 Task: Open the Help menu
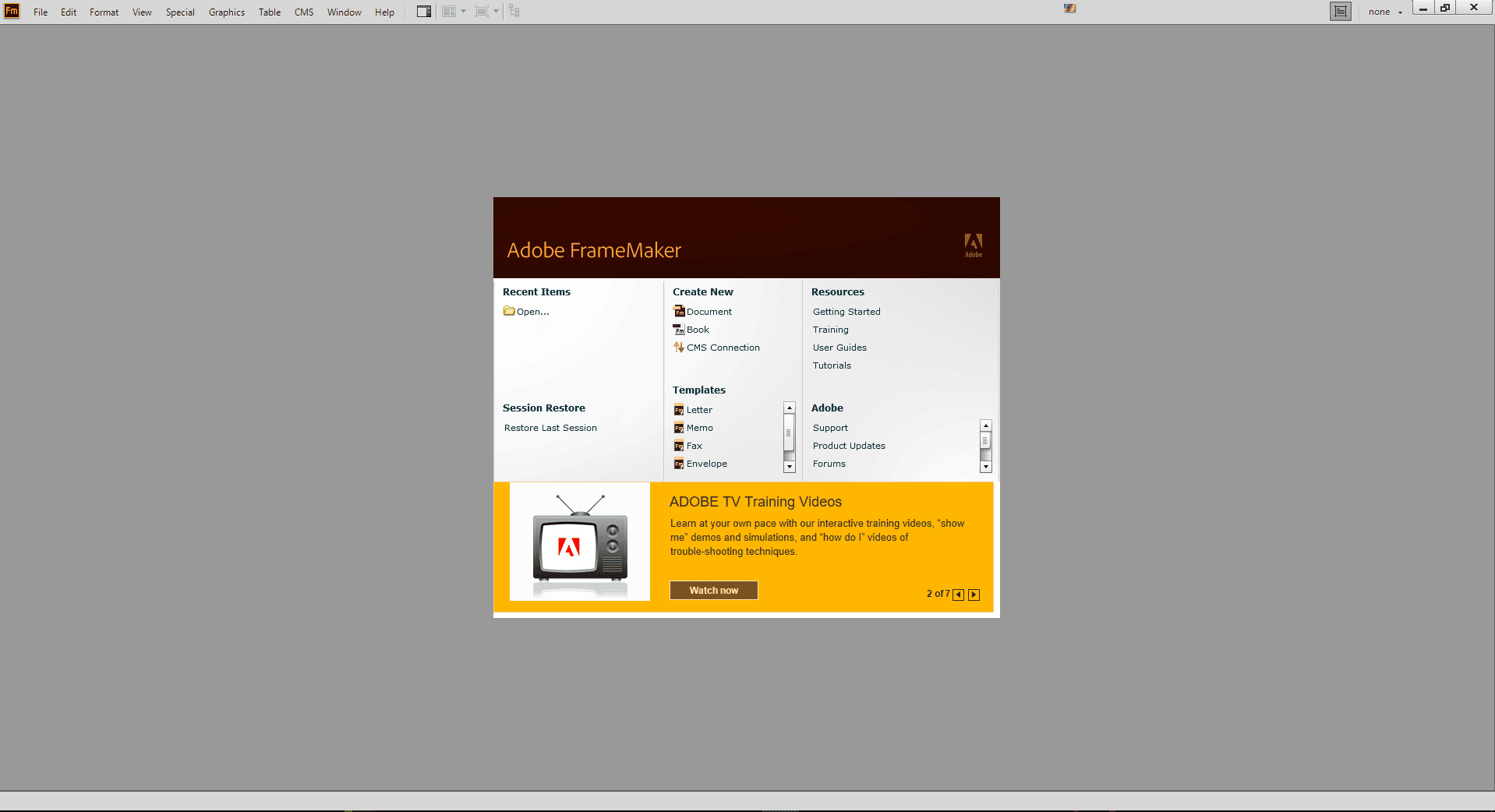pos(384,12)
